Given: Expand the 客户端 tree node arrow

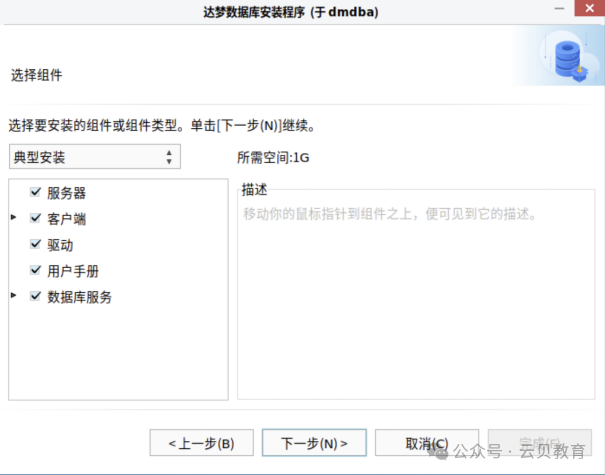Looking at the screenshot, I should pyautogui.click(x=14, y=217).
